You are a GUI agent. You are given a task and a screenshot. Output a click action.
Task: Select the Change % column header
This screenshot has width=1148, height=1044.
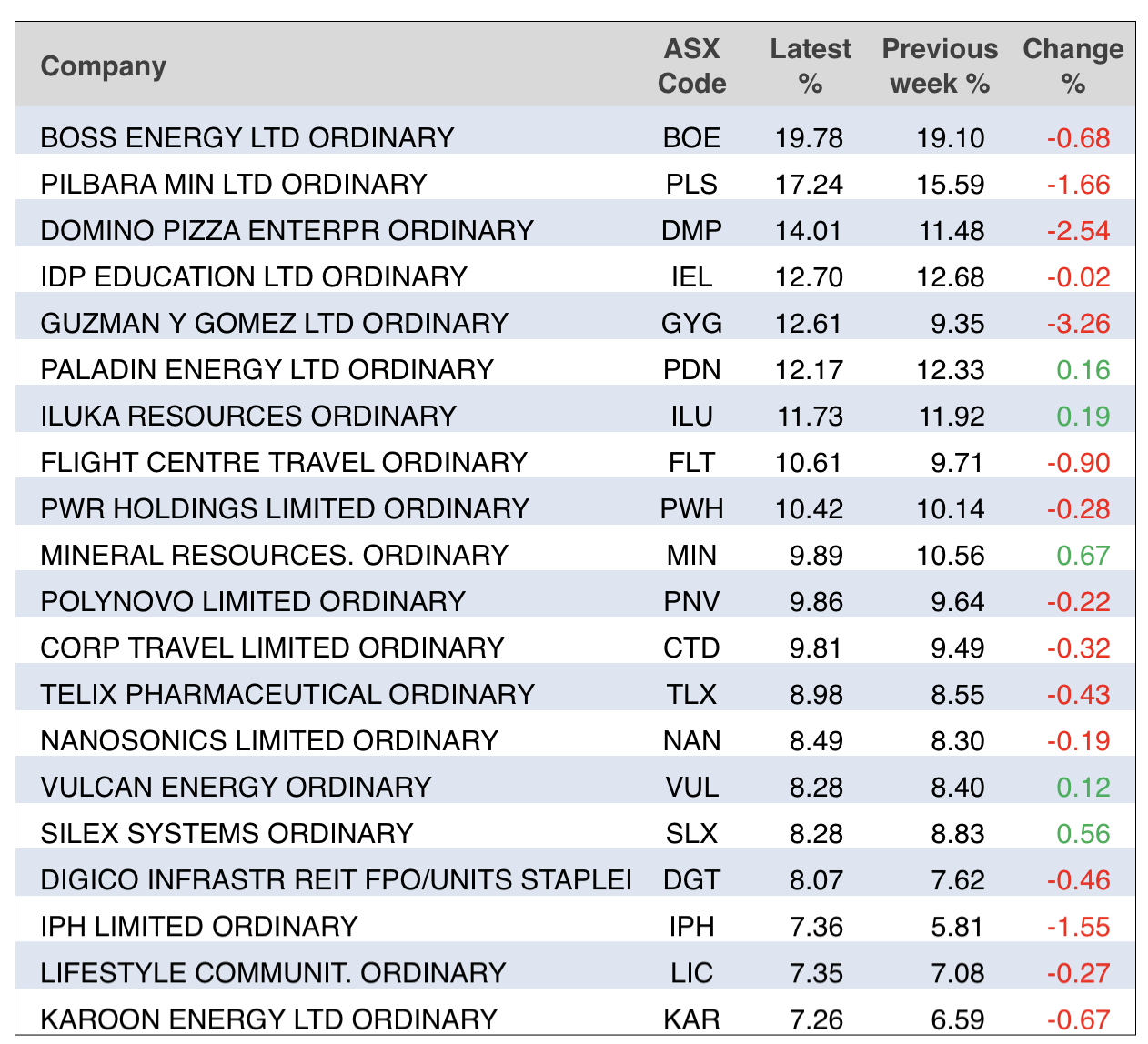point(1072,66)
